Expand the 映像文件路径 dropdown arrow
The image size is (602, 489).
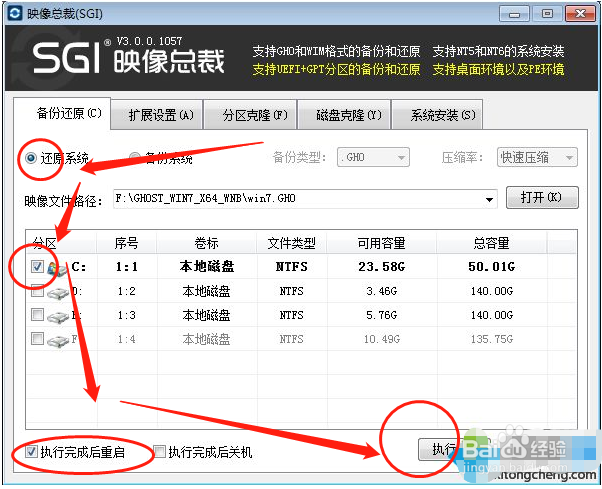(489, 200)
